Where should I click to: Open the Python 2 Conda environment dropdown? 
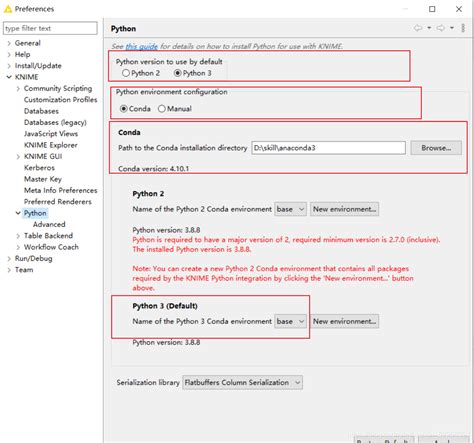coord(290,209)
